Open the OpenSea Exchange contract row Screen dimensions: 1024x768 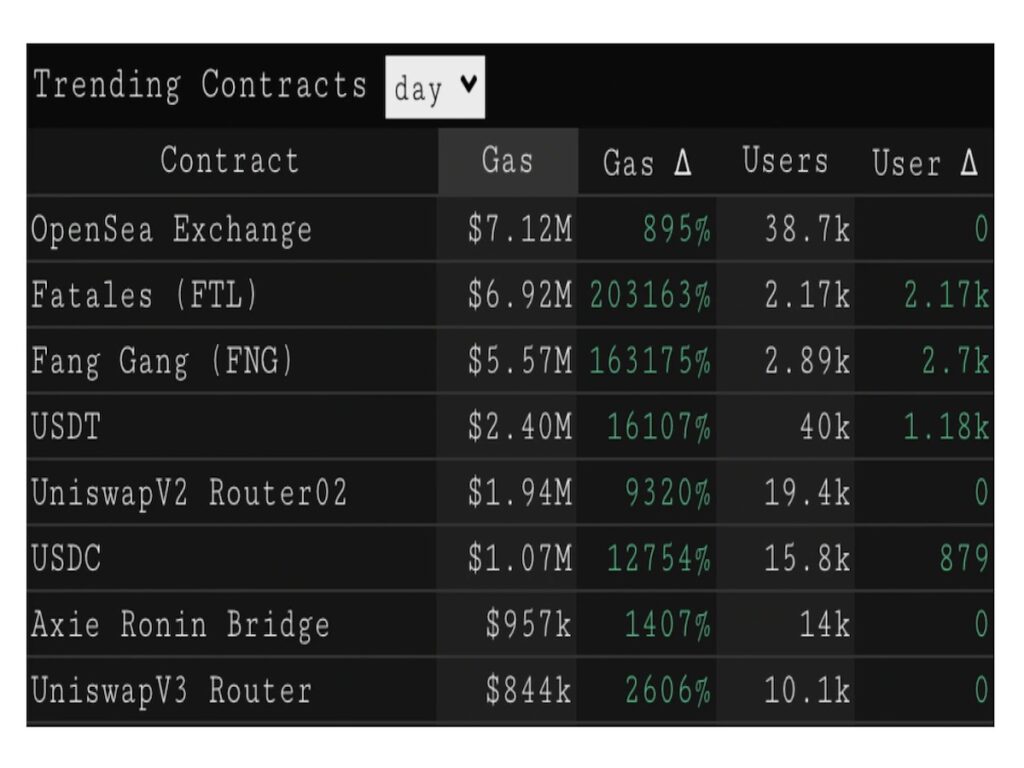510,229
